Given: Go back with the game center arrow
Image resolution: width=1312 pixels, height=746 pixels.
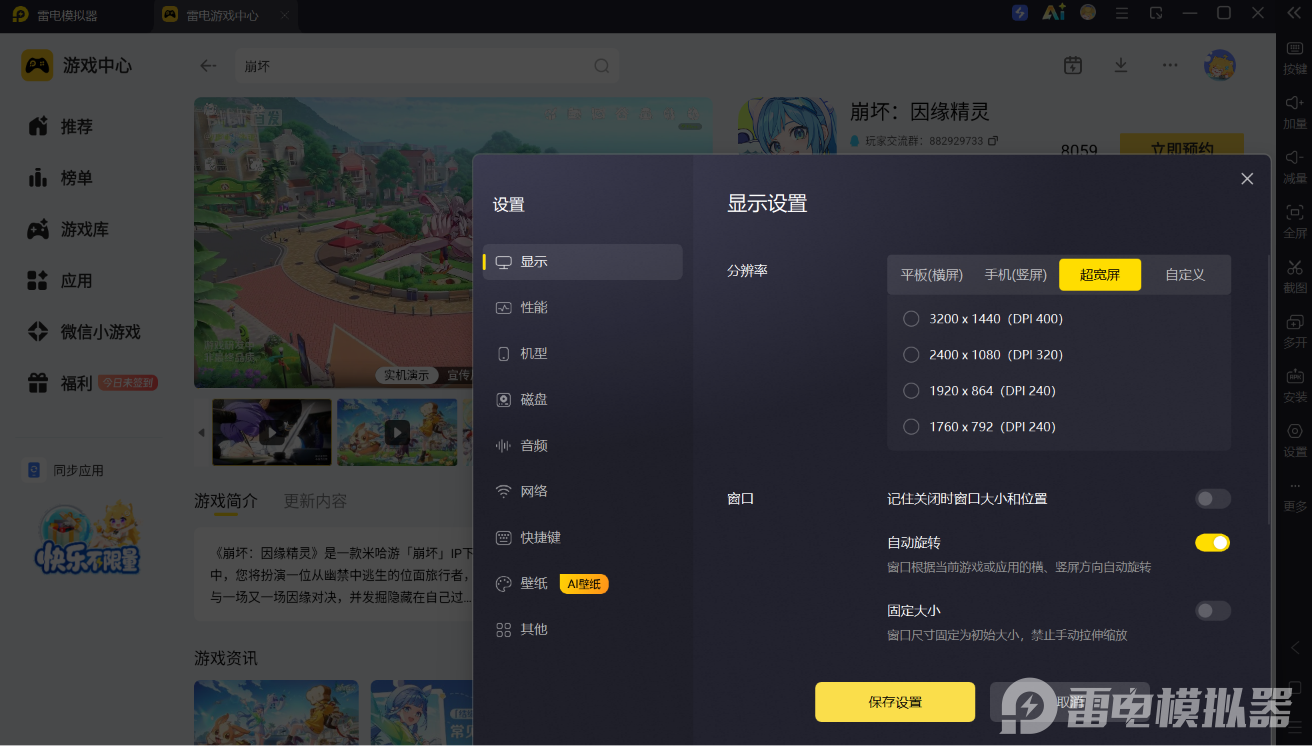Looking at the screenshot, I should point(208,66).
